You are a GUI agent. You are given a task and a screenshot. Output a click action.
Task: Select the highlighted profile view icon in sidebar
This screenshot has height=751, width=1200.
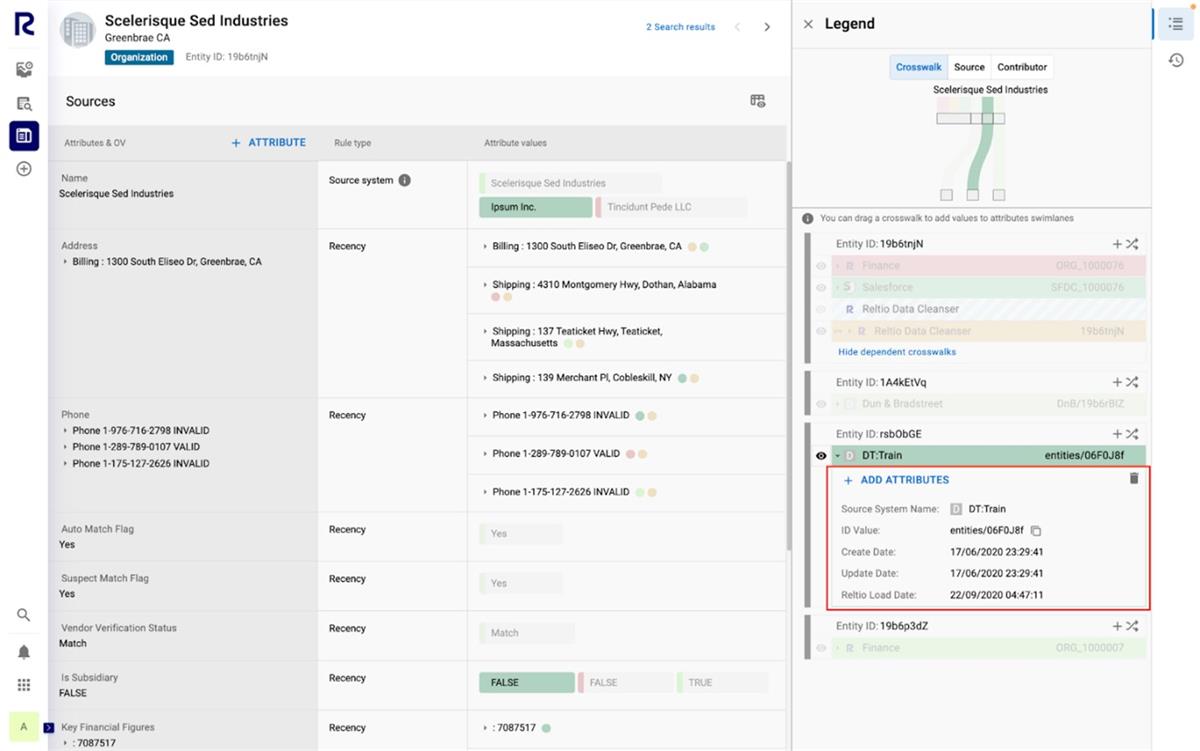tap(24, 135)
